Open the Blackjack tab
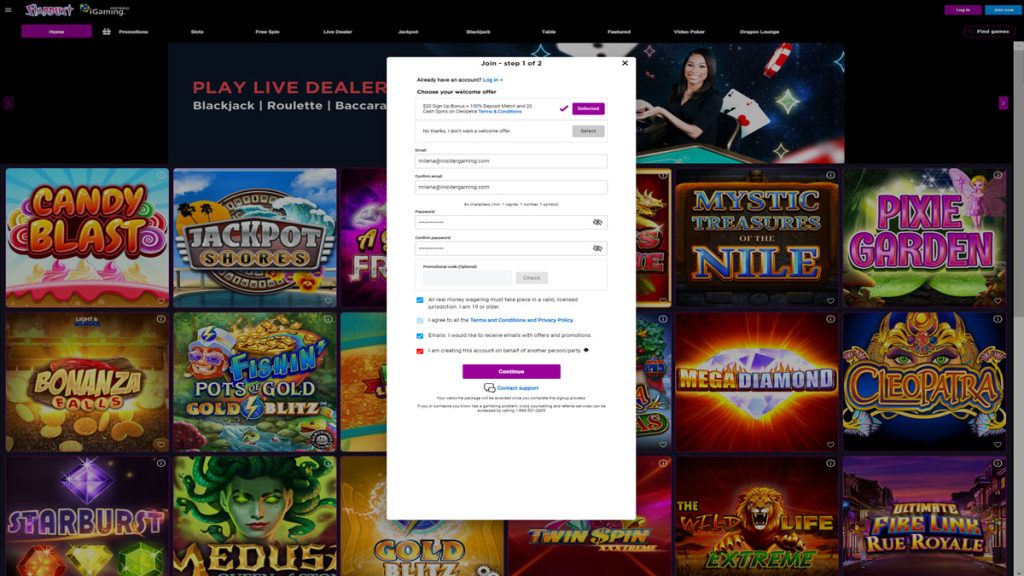The width and height of the screenshot is (1024, 576). (x=478, y=31)
